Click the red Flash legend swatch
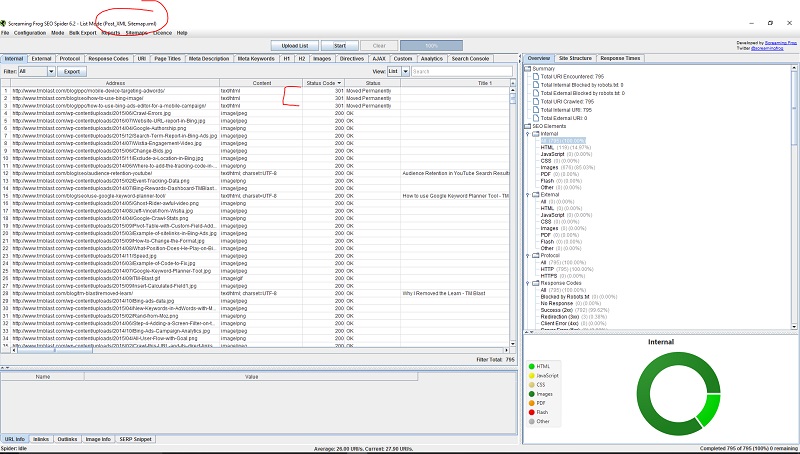The width and height of the screenshot is (800, 454). [532, 412]
